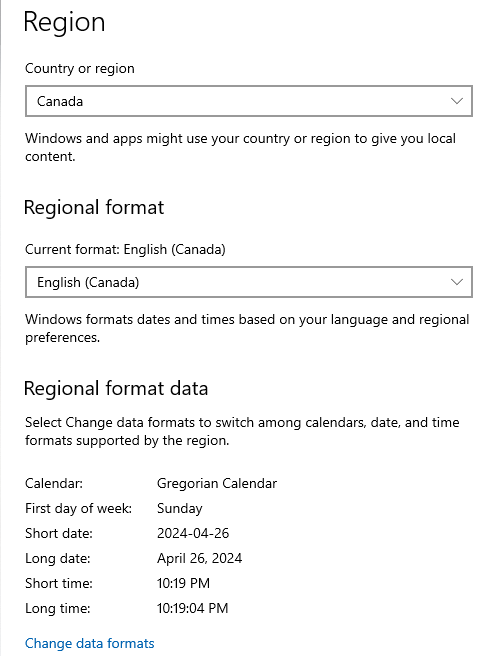Open the Change data formats link
The height and width of the screenshot is (656, 495).
tap(90, 643)
